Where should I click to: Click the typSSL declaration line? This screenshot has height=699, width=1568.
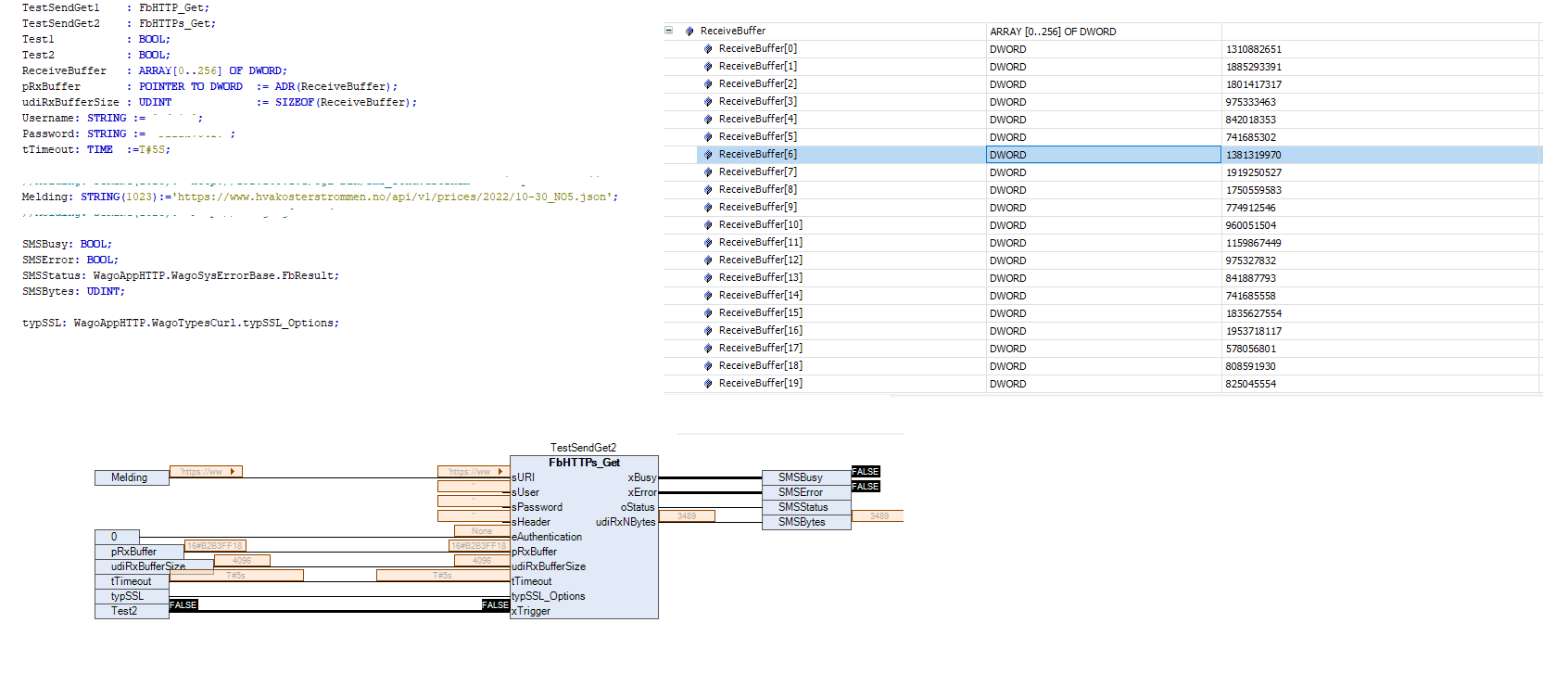pyautogui.click(x=181, y=323)
